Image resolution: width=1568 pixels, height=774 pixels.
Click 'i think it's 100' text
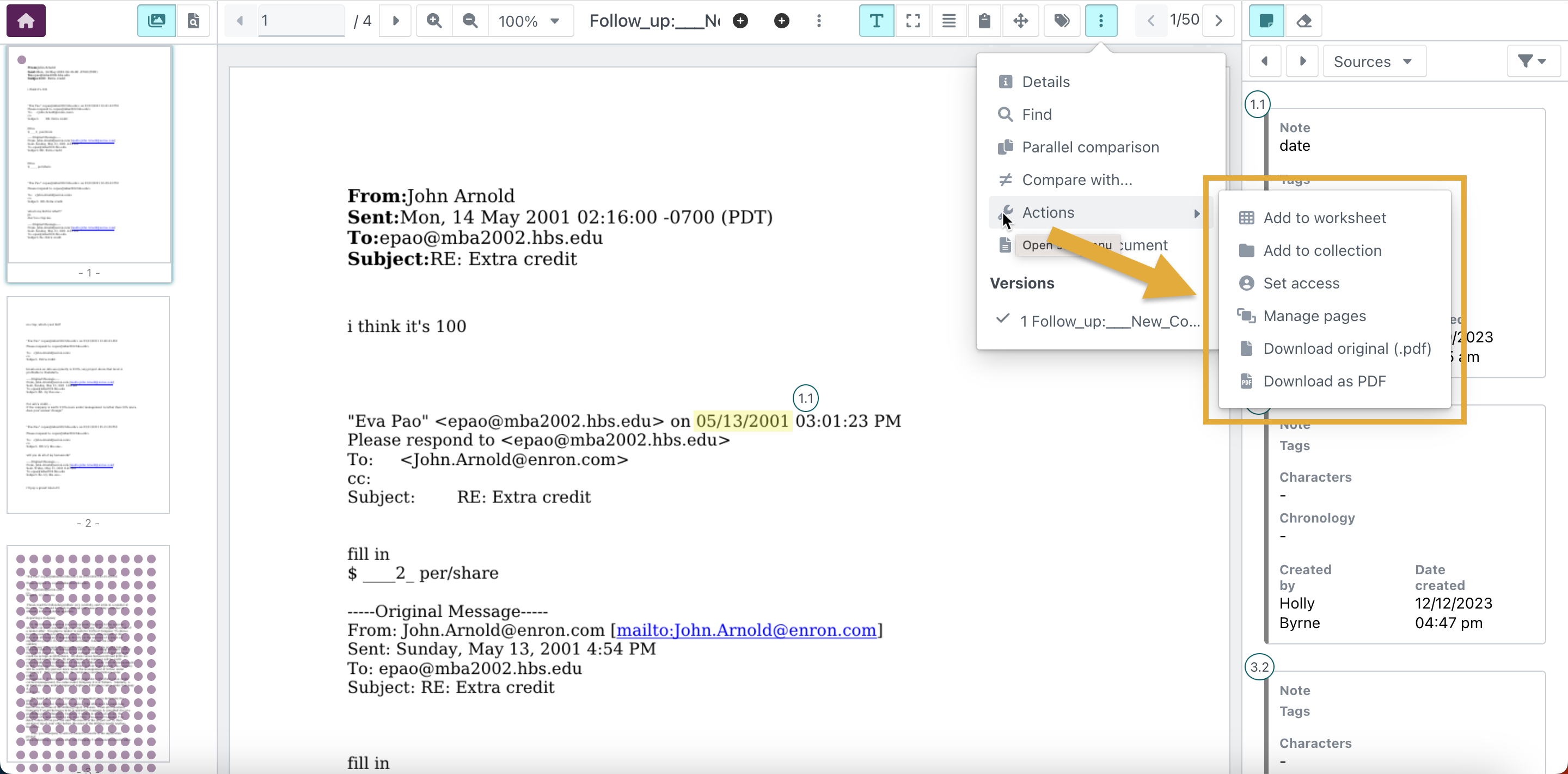[x=407, y=326]
